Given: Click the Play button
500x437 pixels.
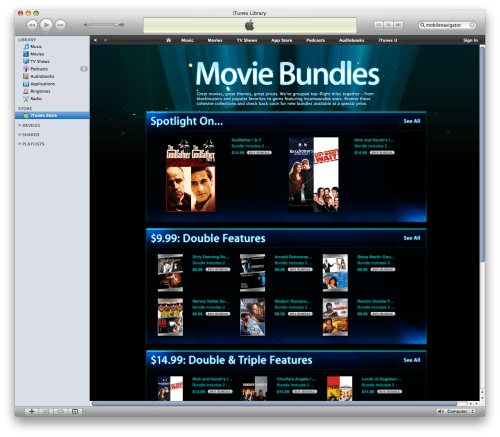Looking at the screenshot, I should [x=46, y=25].
